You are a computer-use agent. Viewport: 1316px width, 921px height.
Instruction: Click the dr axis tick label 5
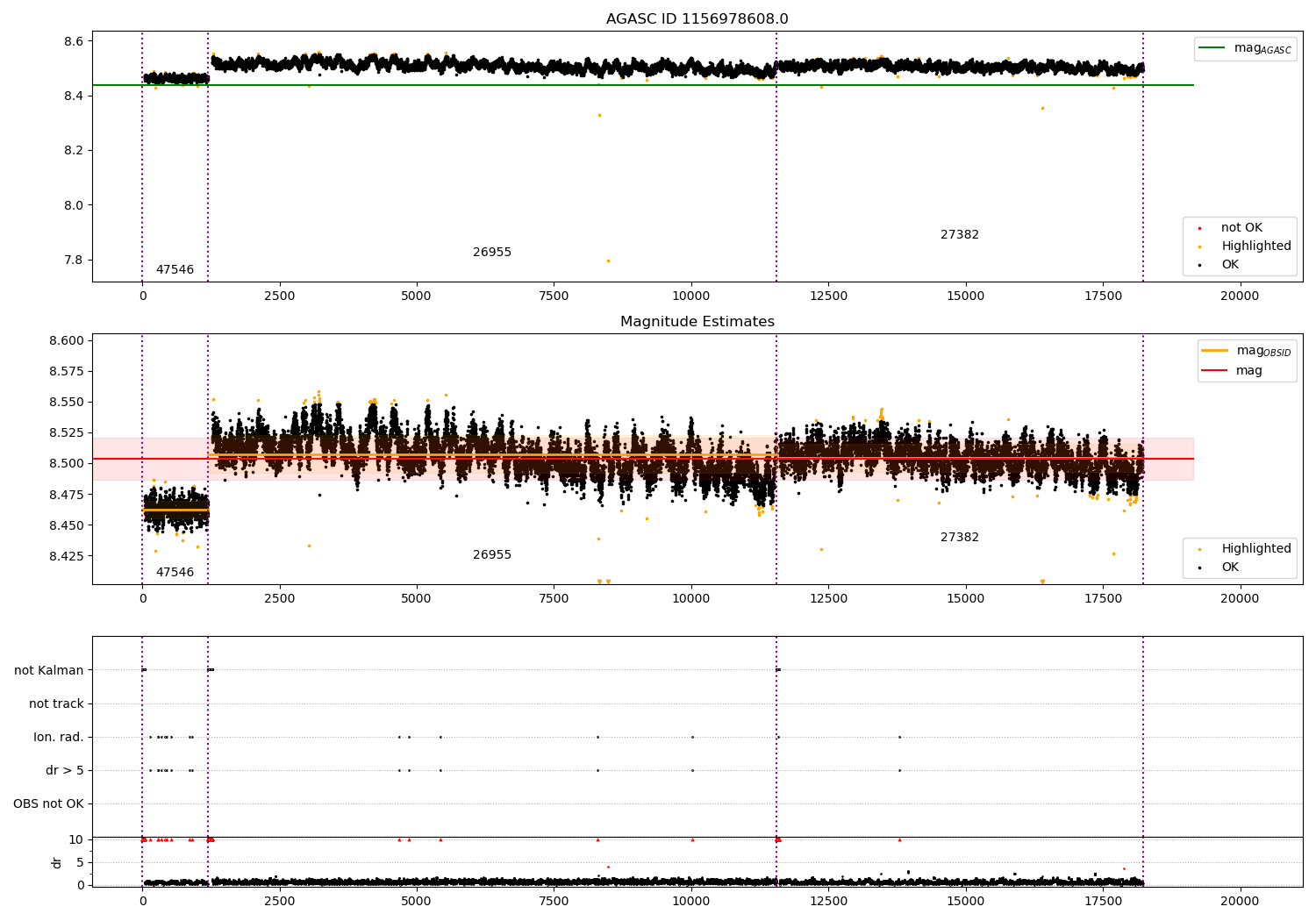pyautogui.click(x=80, y=863)
